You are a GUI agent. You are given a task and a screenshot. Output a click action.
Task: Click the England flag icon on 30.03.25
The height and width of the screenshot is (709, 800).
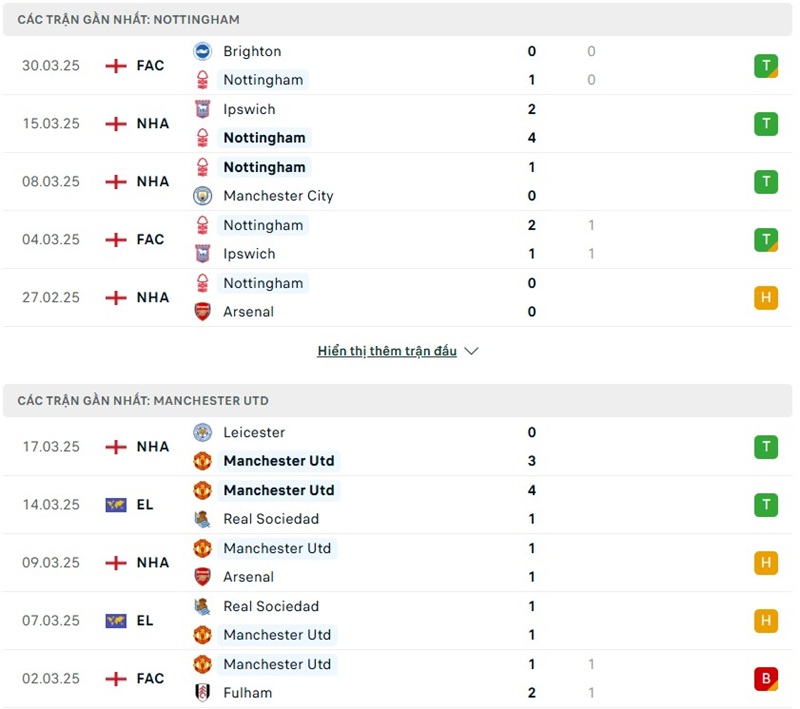click(116, 66)
